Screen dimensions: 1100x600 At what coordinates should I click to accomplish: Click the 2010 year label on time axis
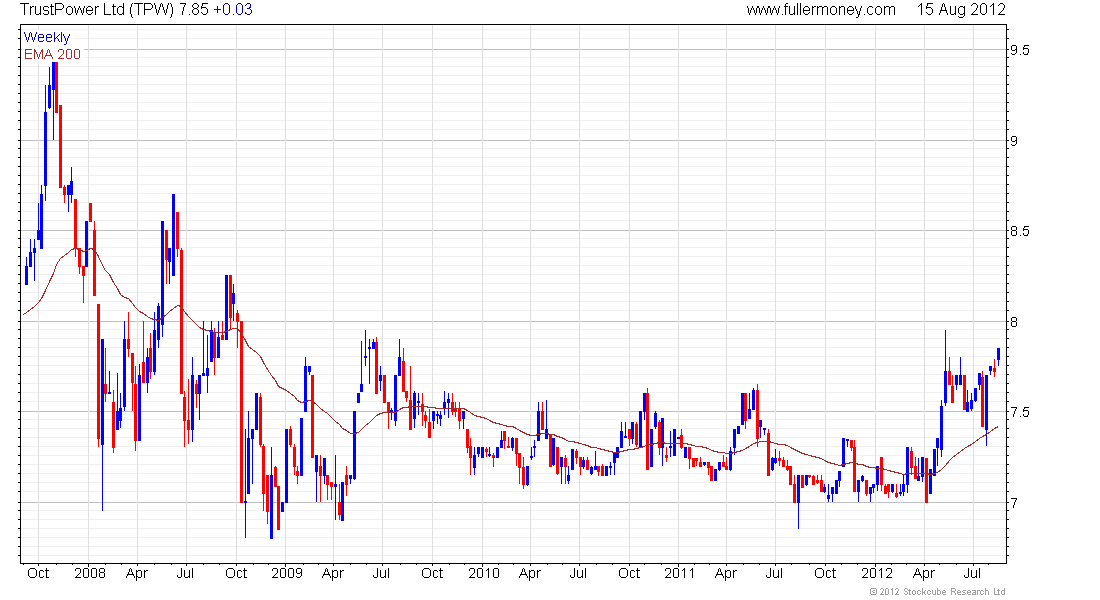click(484, 573)
